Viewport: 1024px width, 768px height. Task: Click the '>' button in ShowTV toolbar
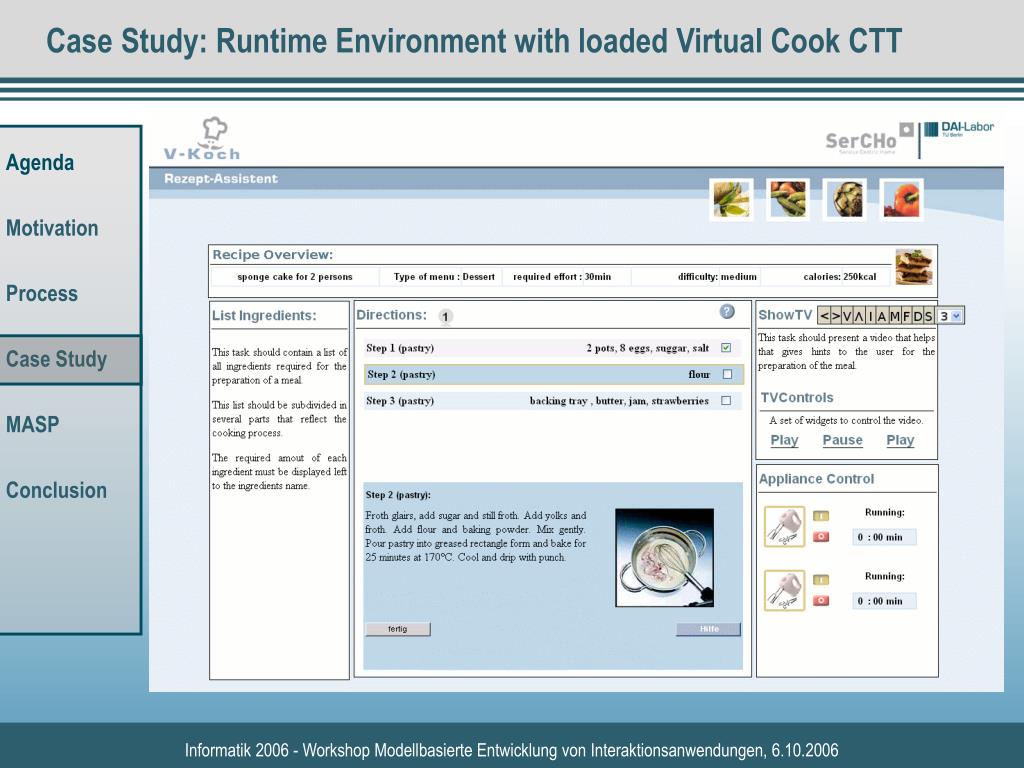coord(835,316)
